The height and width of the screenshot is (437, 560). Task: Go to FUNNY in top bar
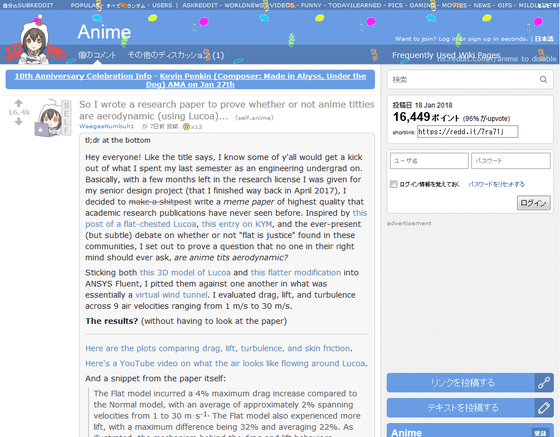311,5
